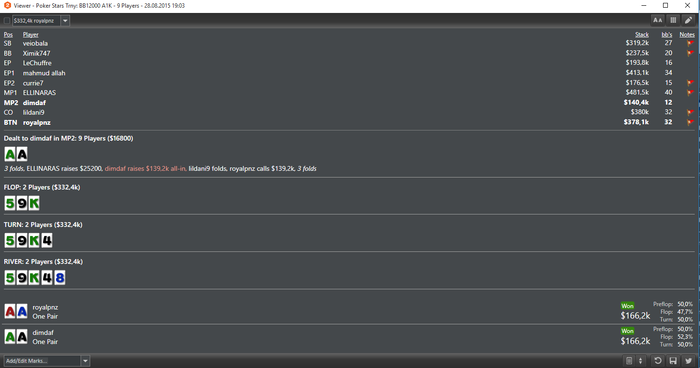Share the hand via the Twitter icon
Image resolution: width=700 pixels, height=368 pixels.
[x=688, y=361]
